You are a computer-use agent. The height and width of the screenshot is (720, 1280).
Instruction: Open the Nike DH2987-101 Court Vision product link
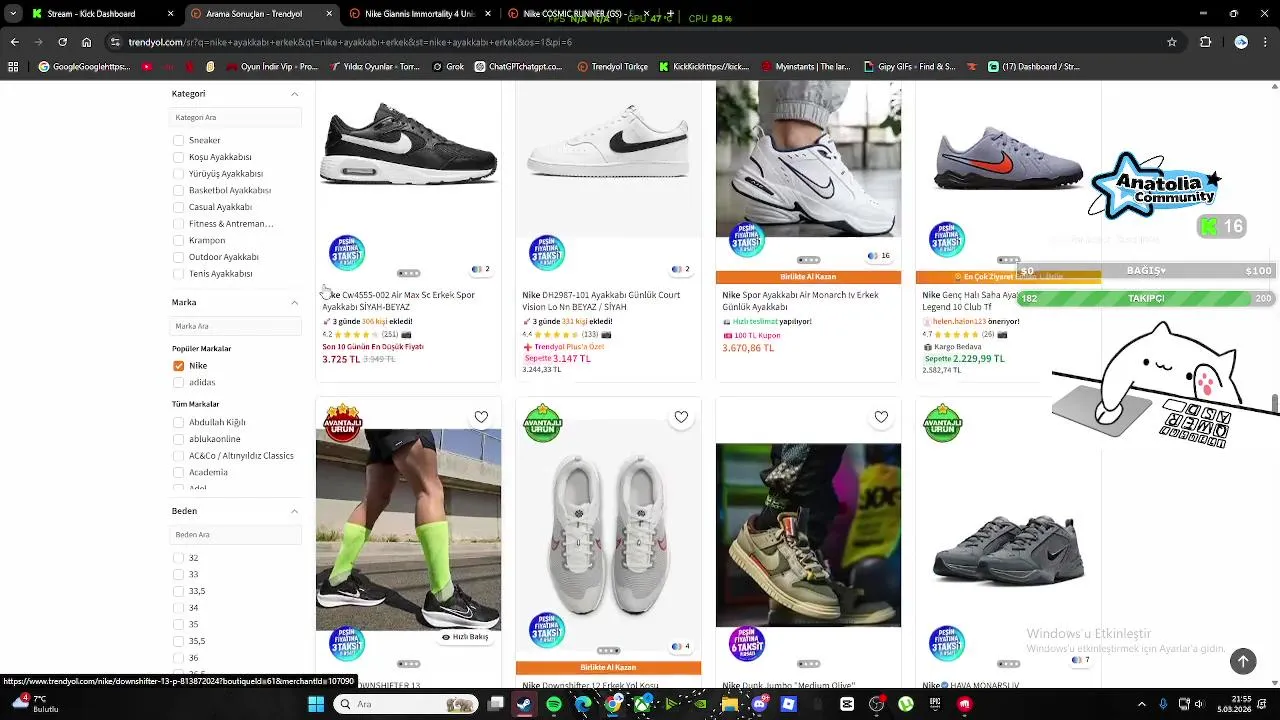[x=601, y=301]
